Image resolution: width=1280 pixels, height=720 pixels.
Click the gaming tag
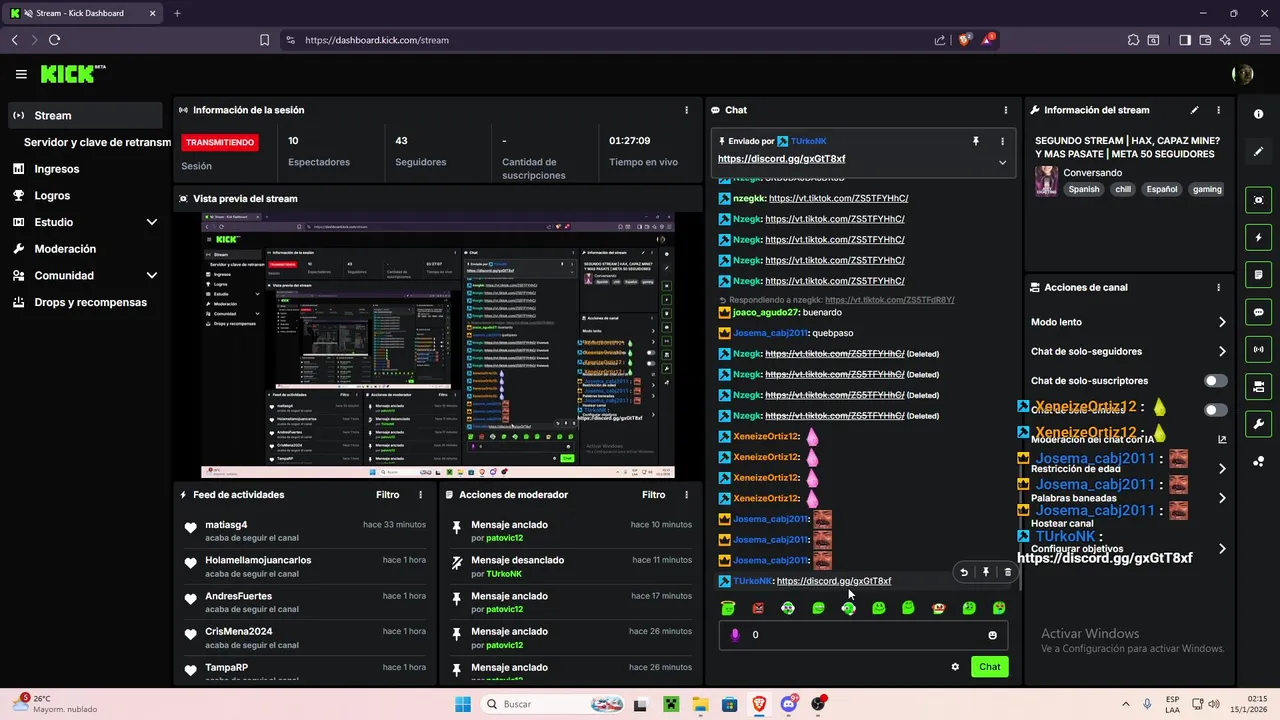1207,189
